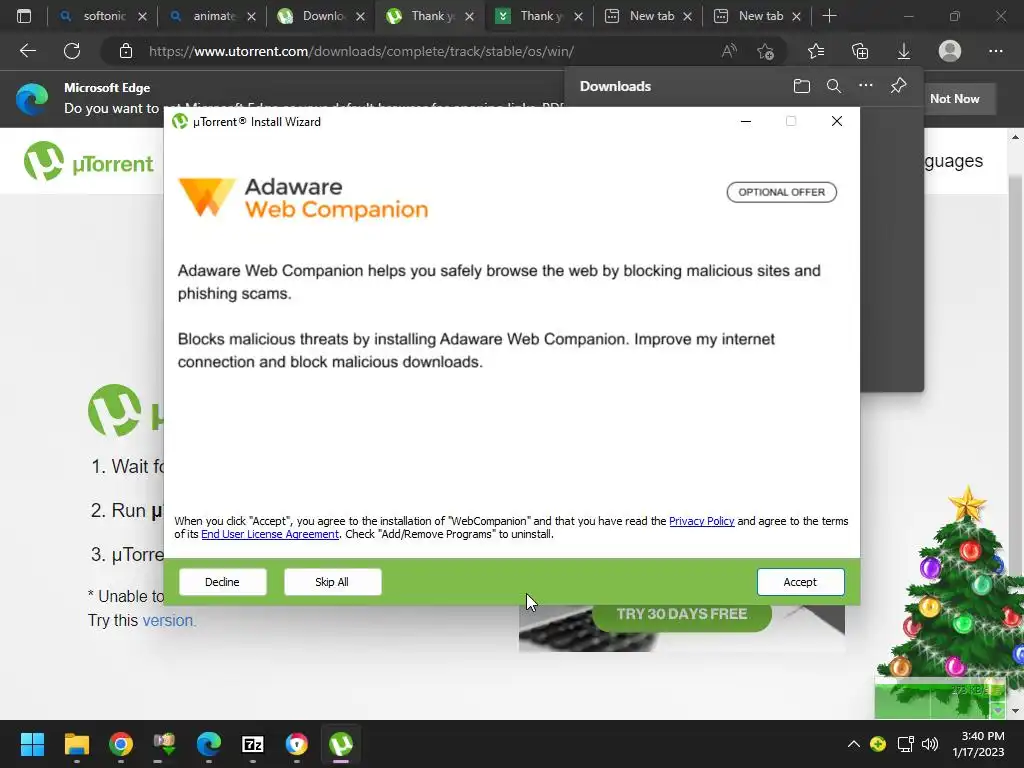
Task: Switch to the Downlo µTorrent tab
Action: tap(322, 16)
